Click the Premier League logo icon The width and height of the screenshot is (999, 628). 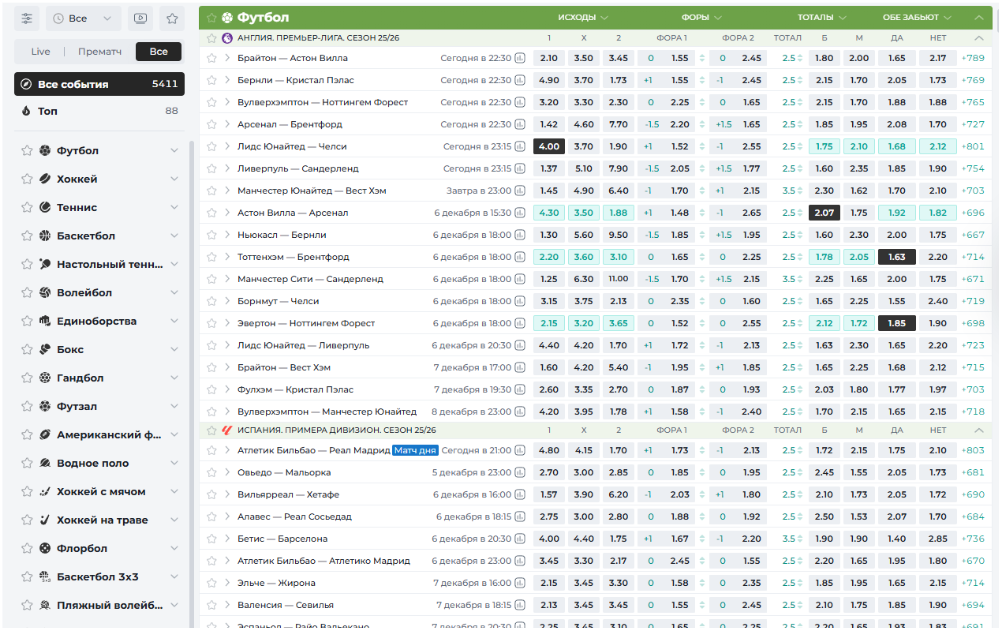click(x=227, y=38)
